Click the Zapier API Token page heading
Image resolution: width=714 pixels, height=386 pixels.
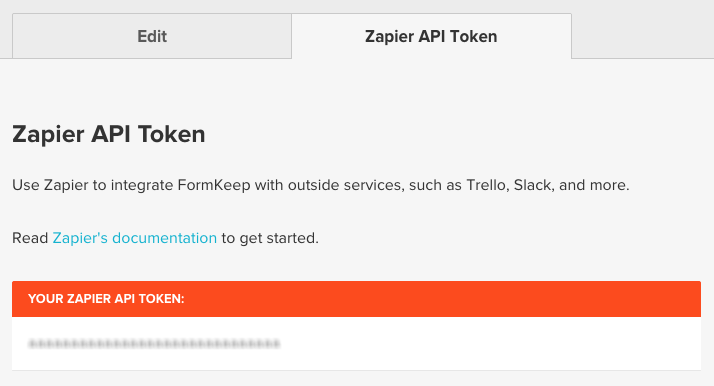109,134
